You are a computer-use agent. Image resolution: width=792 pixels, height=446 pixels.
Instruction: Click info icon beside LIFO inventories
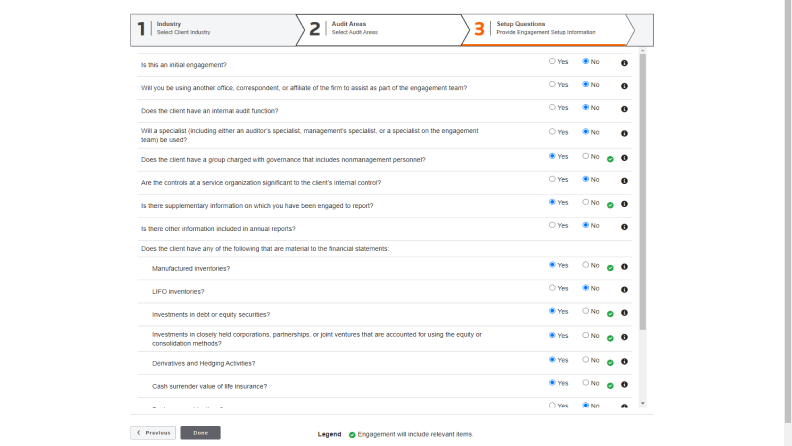pyautogui.click(x=625, y=289)
